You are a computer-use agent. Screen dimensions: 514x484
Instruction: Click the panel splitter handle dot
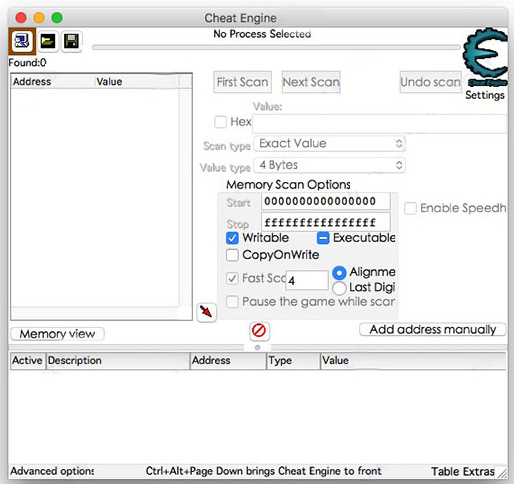(257, 348)
